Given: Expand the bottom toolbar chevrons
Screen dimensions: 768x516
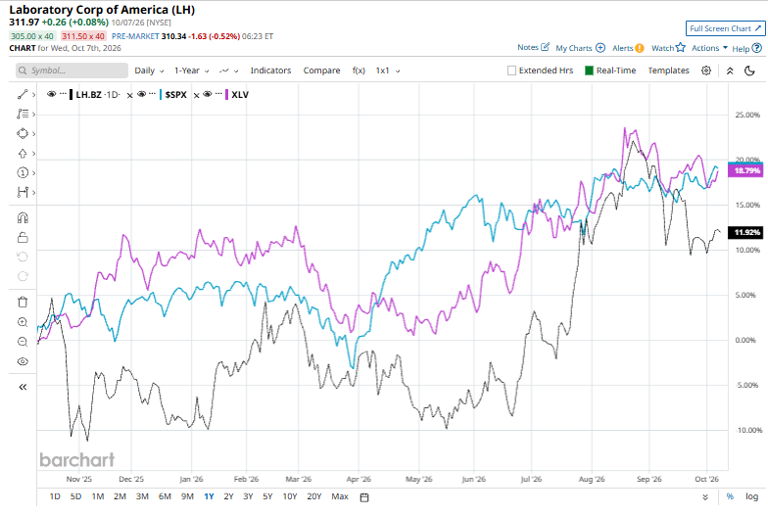Looking at the screenshot, I should (x=705, y=497).
